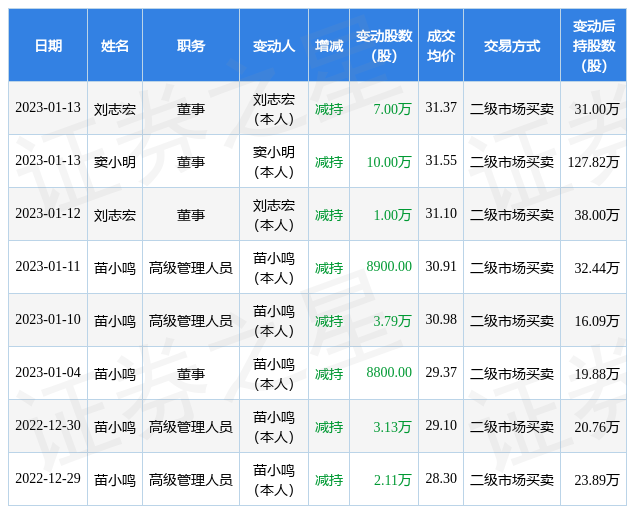Screen dimensions: 627x514
Task: Click the average price 30.98
Action: (441, 320)
